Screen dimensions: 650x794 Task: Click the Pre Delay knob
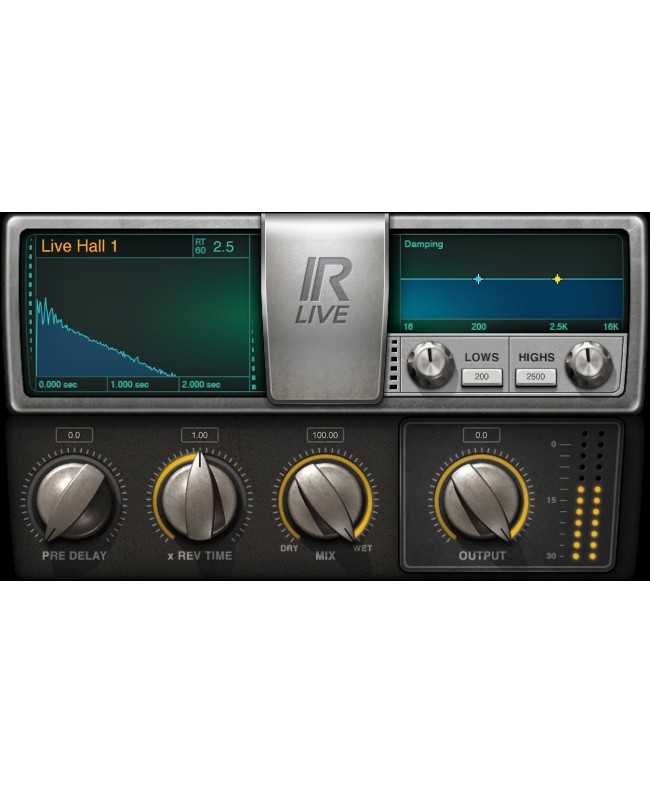click(x=74, y=500)
